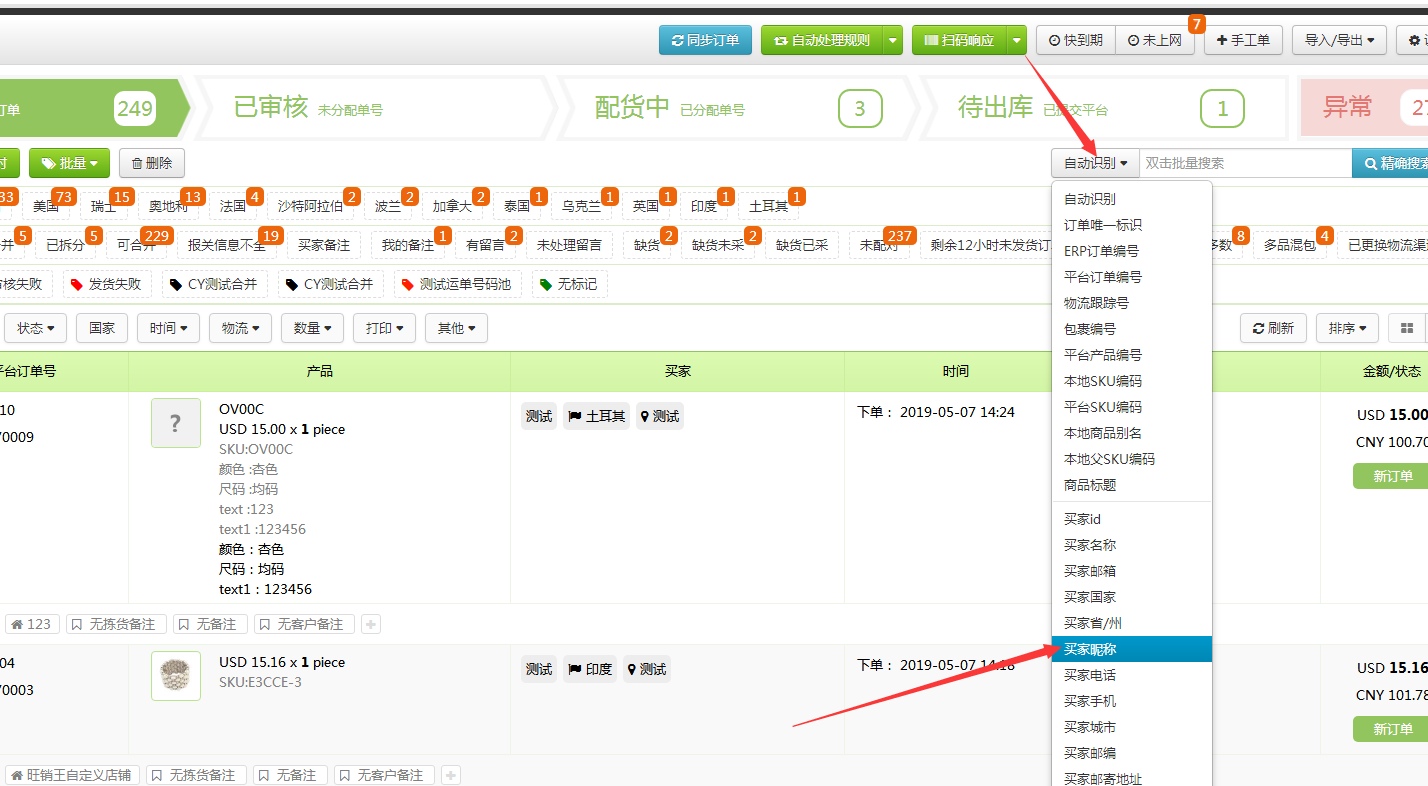1428x786 pixels.
Task: Open the 批量 dropdown button
Action: tap(69, 163)
